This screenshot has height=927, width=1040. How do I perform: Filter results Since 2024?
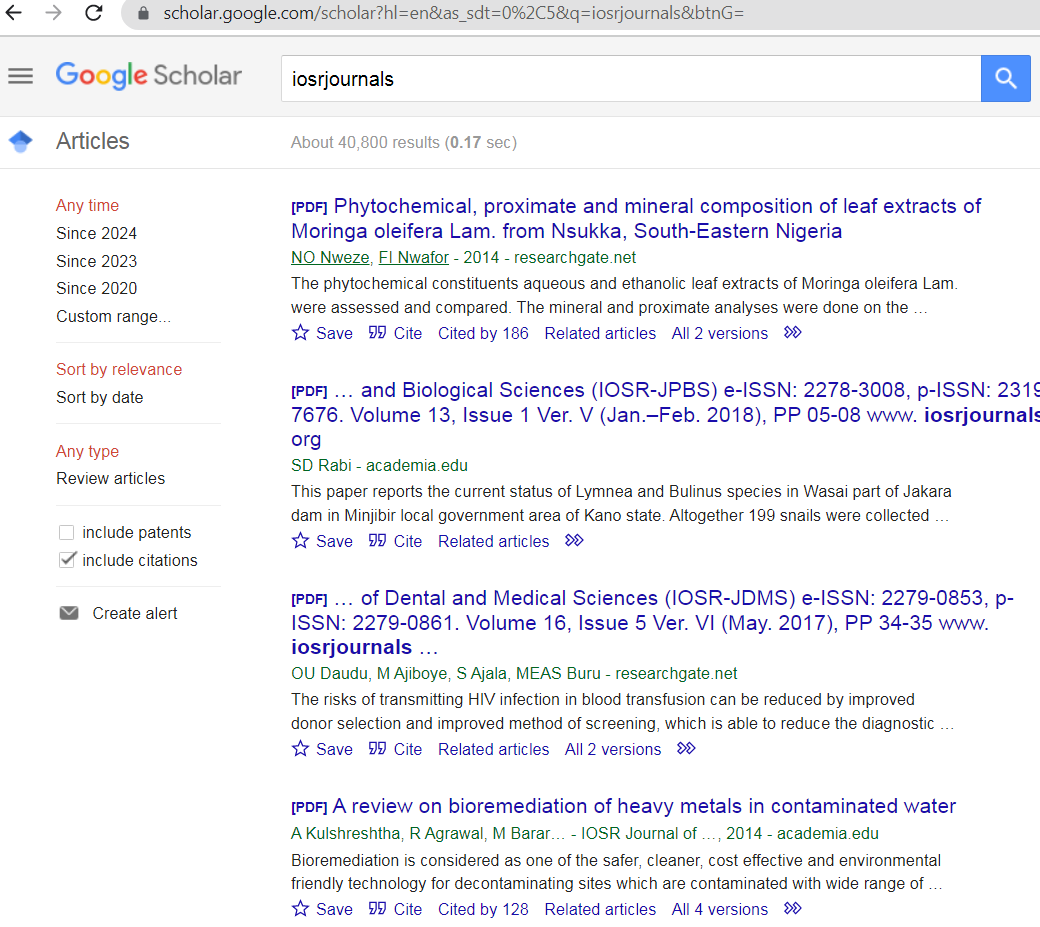click(x=97, y=233)
